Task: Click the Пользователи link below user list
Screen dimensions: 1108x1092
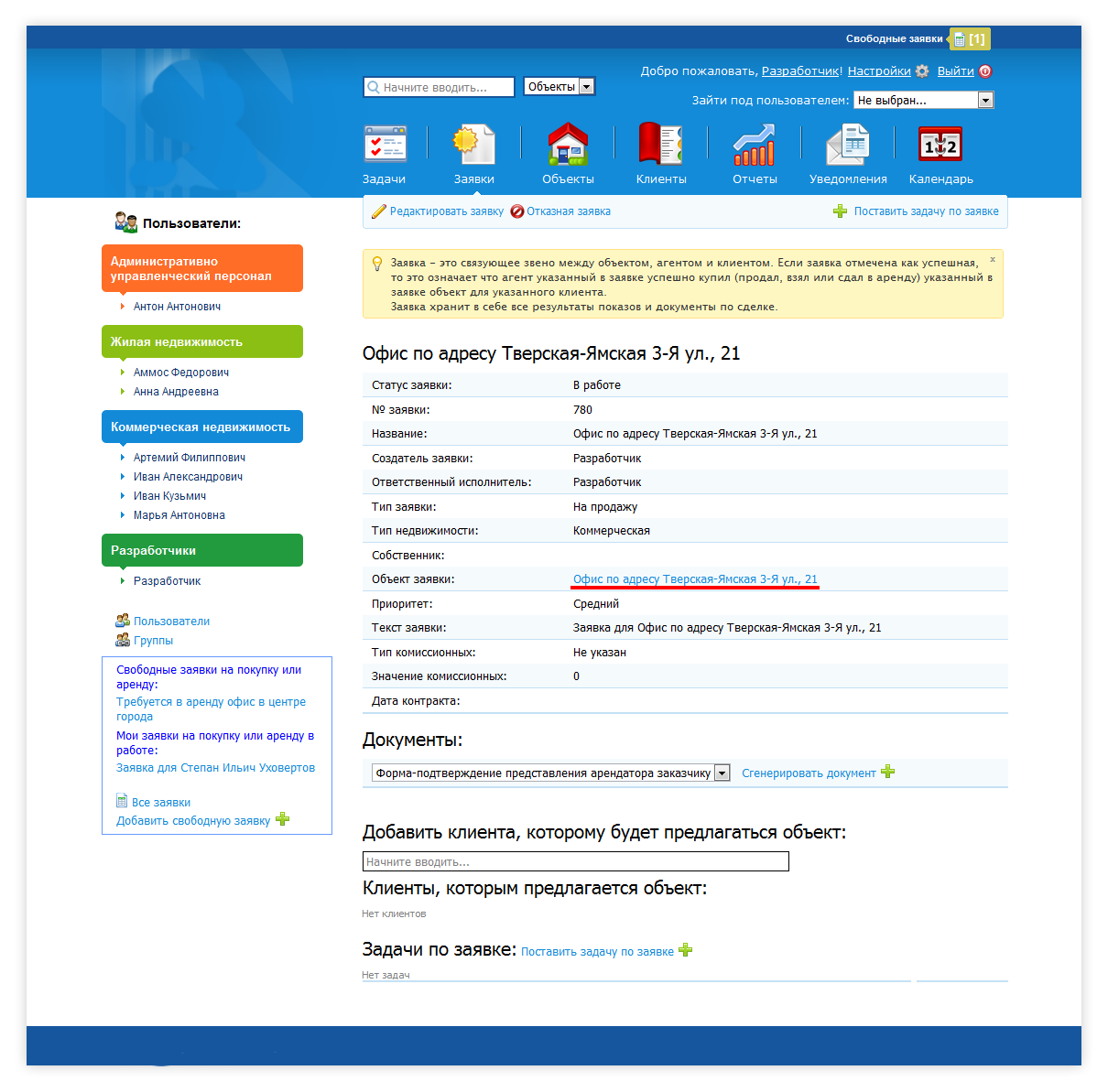Action: tap(172, 622)
